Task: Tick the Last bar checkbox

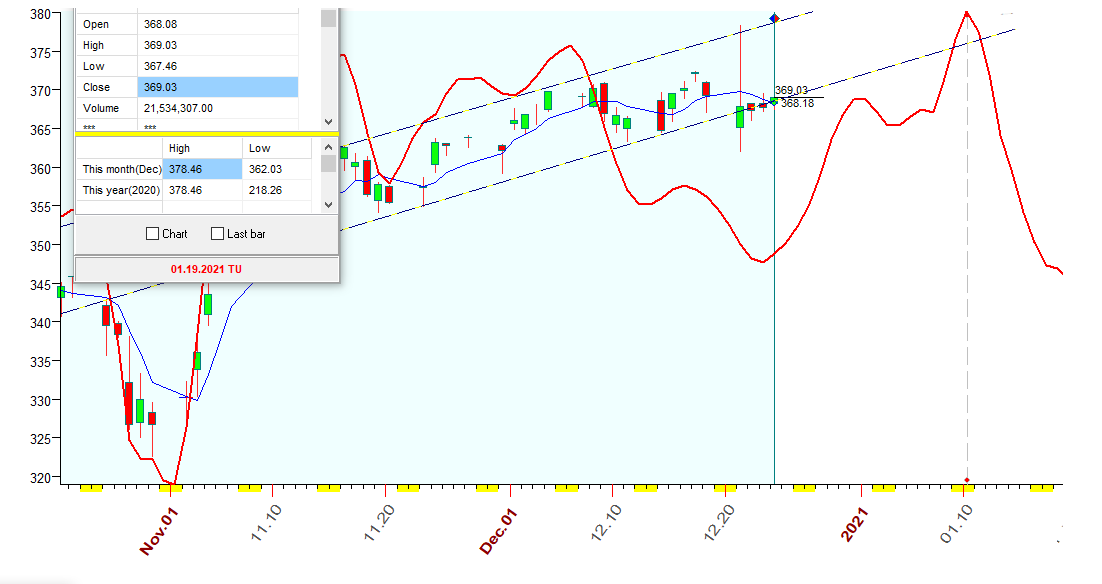Action: 218,234
